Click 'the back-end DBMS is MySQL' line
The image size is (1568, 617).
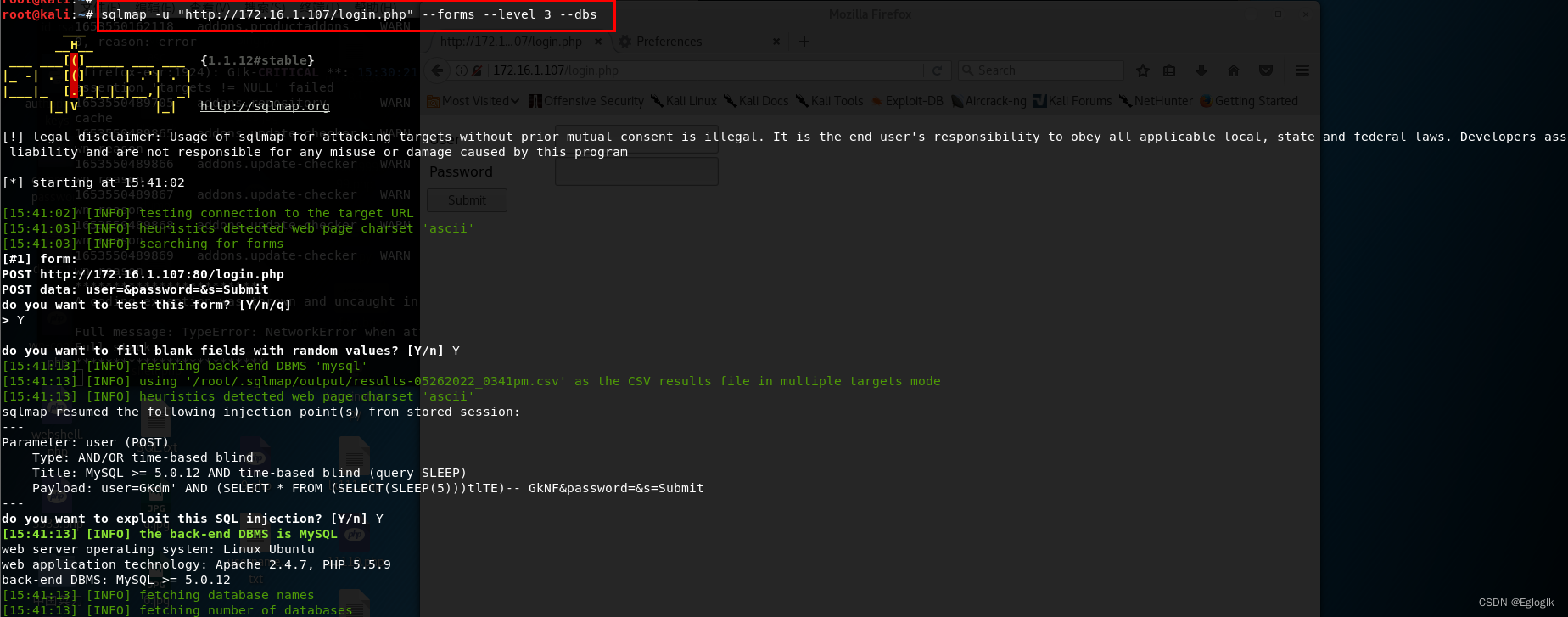[170, 534]
